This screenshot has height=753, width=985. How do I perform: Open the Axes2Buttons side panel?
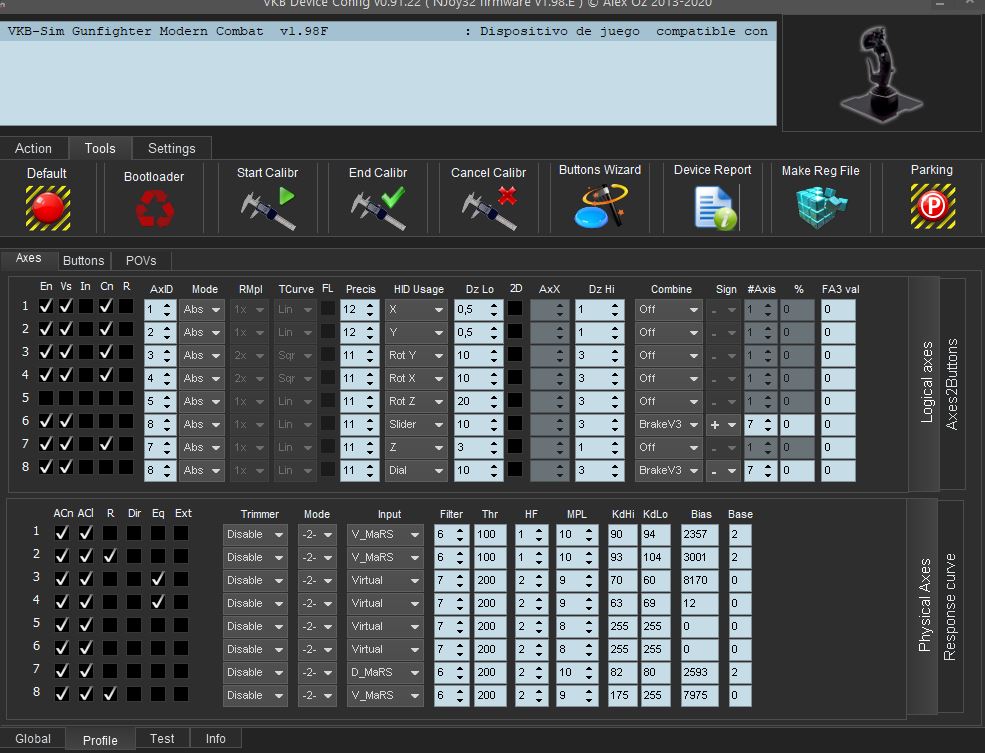pos(951,385)
